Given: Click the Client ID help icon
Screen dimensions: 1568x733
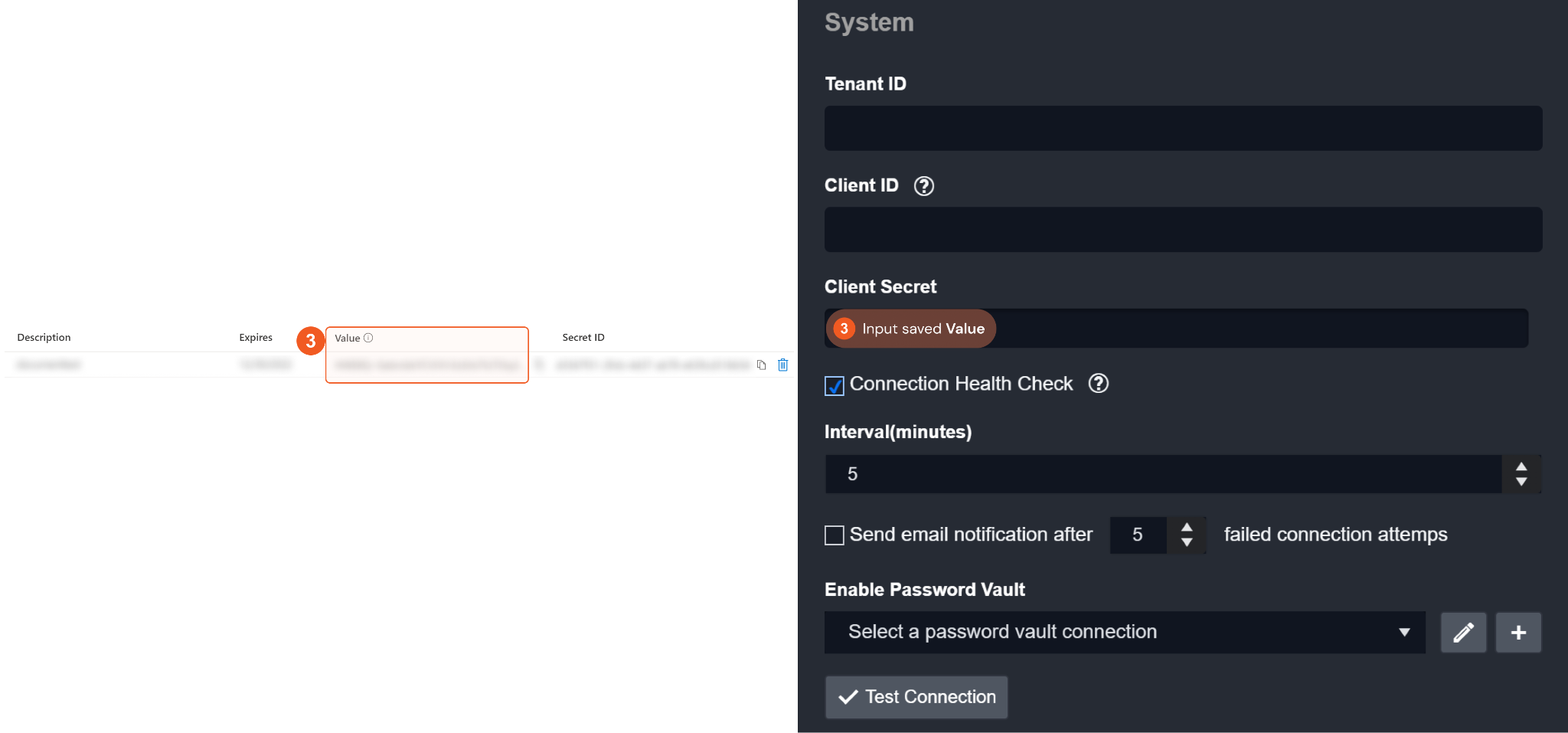Looking at the screenshot, I should point(924,186).
